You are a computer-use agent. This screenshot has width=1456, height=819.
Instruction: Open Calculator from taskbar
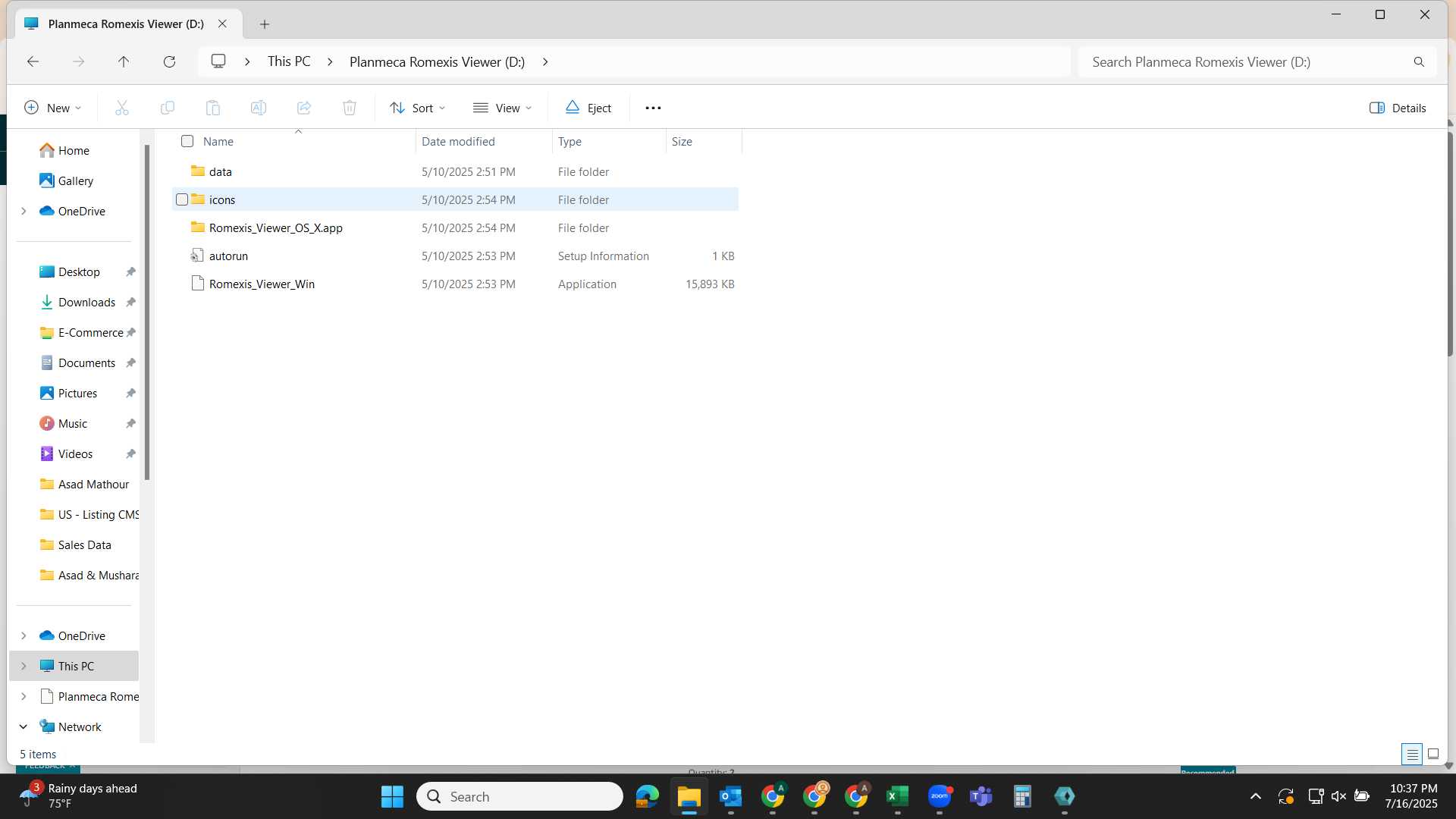(1022, 796)
